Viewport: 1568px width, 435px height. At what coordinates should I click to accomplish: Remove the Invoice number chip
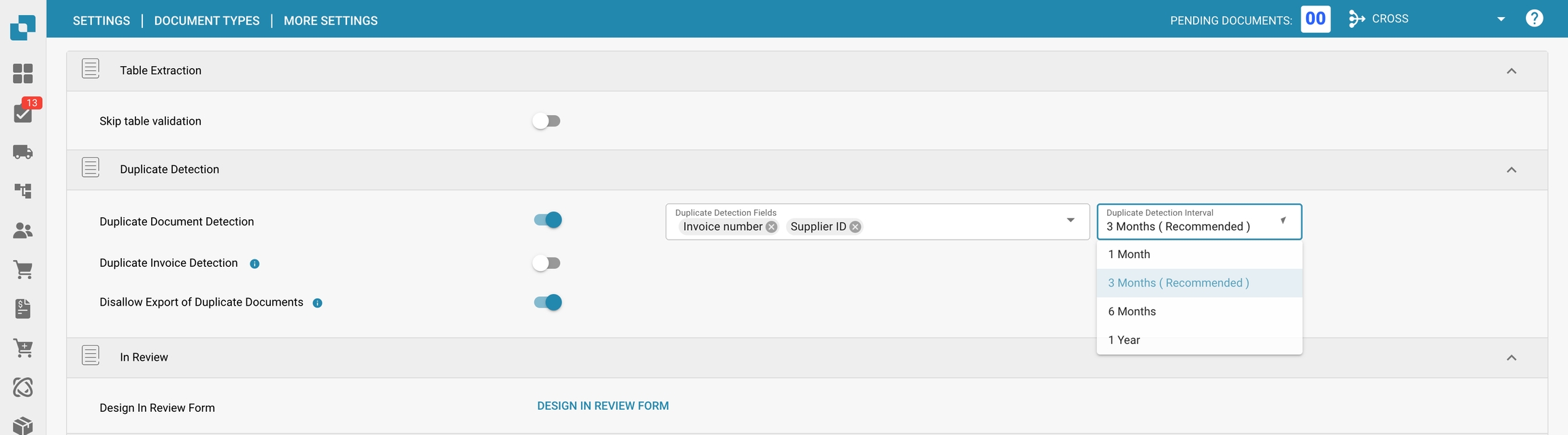(771, 227)
